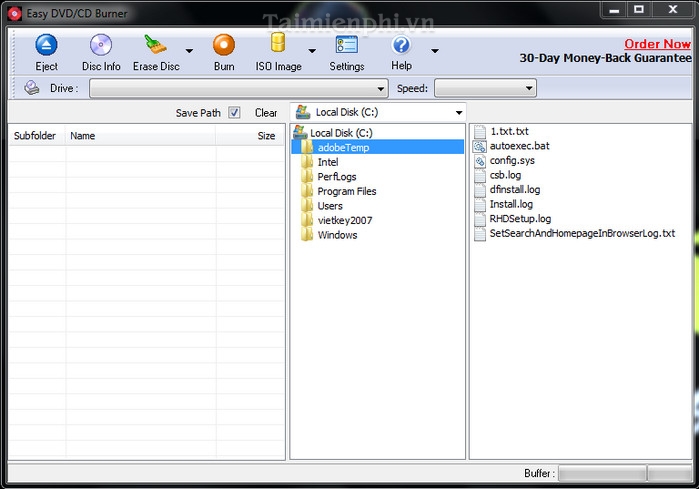The height and width of the screenshot is (489, 699).
Task: Select SetSearchAndHomepageInBrowserLog.txt file
Action: [x=582, y=233]
